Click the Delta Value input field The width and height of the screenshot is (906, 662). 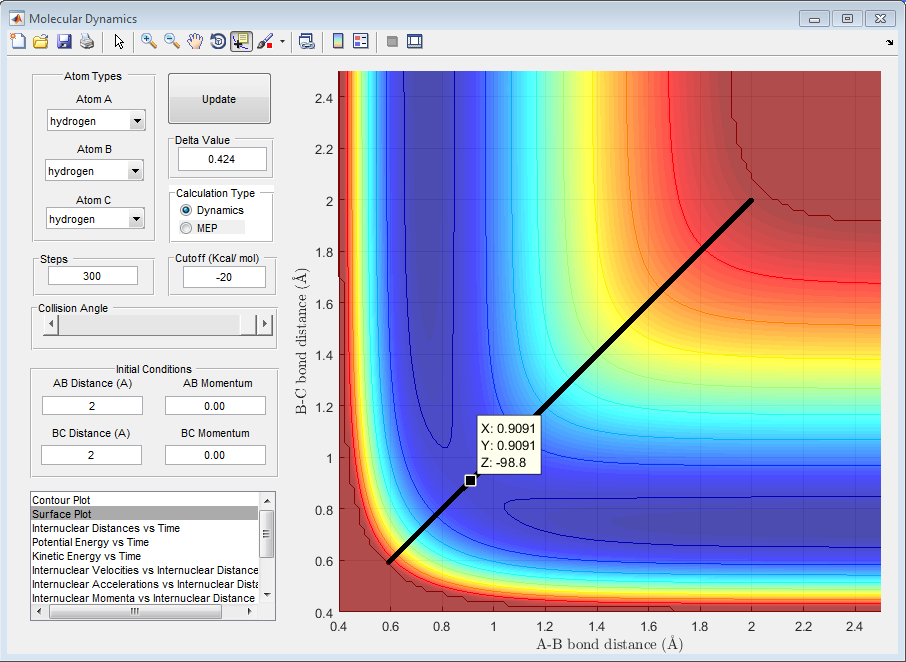click(222, 159)
